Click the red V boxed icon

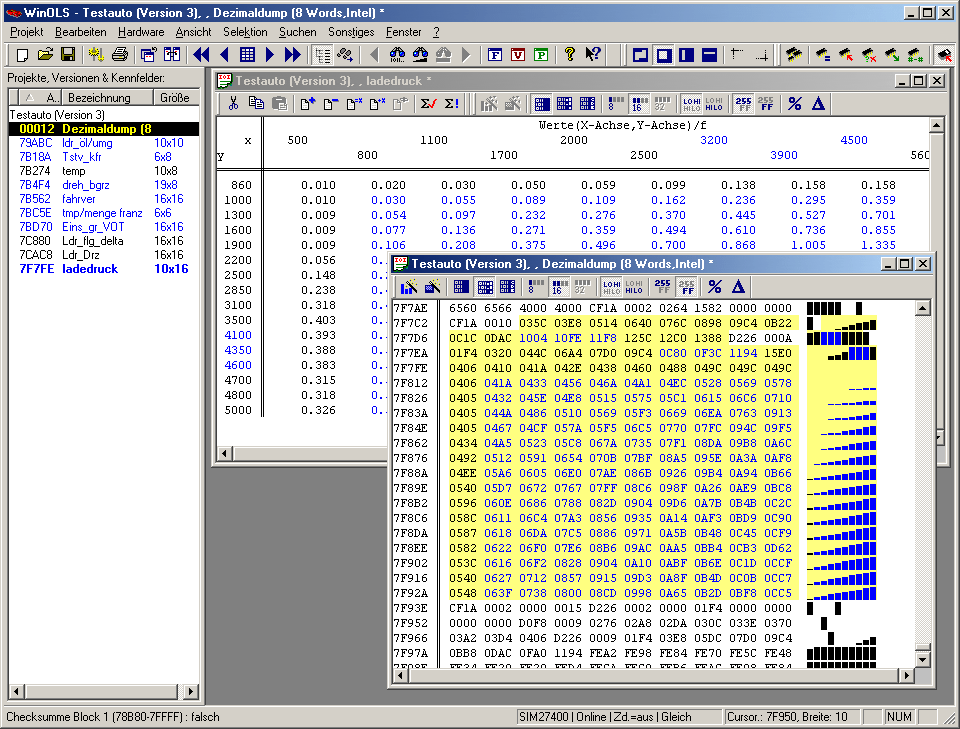(x=518, y=55)
